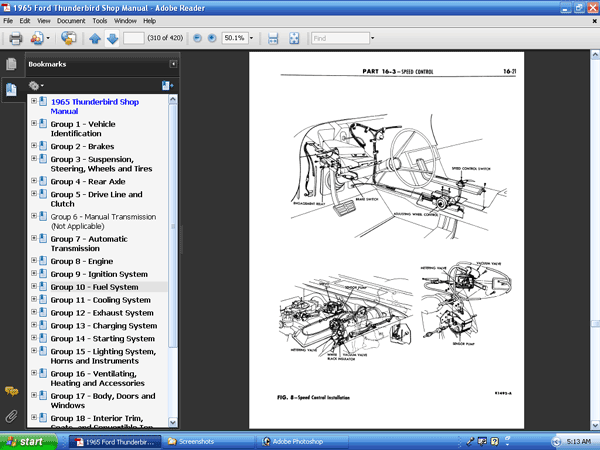This screenshot has width=600, height=450.
Task: Click the help question-mark tray icon
Action: point(494,442)
